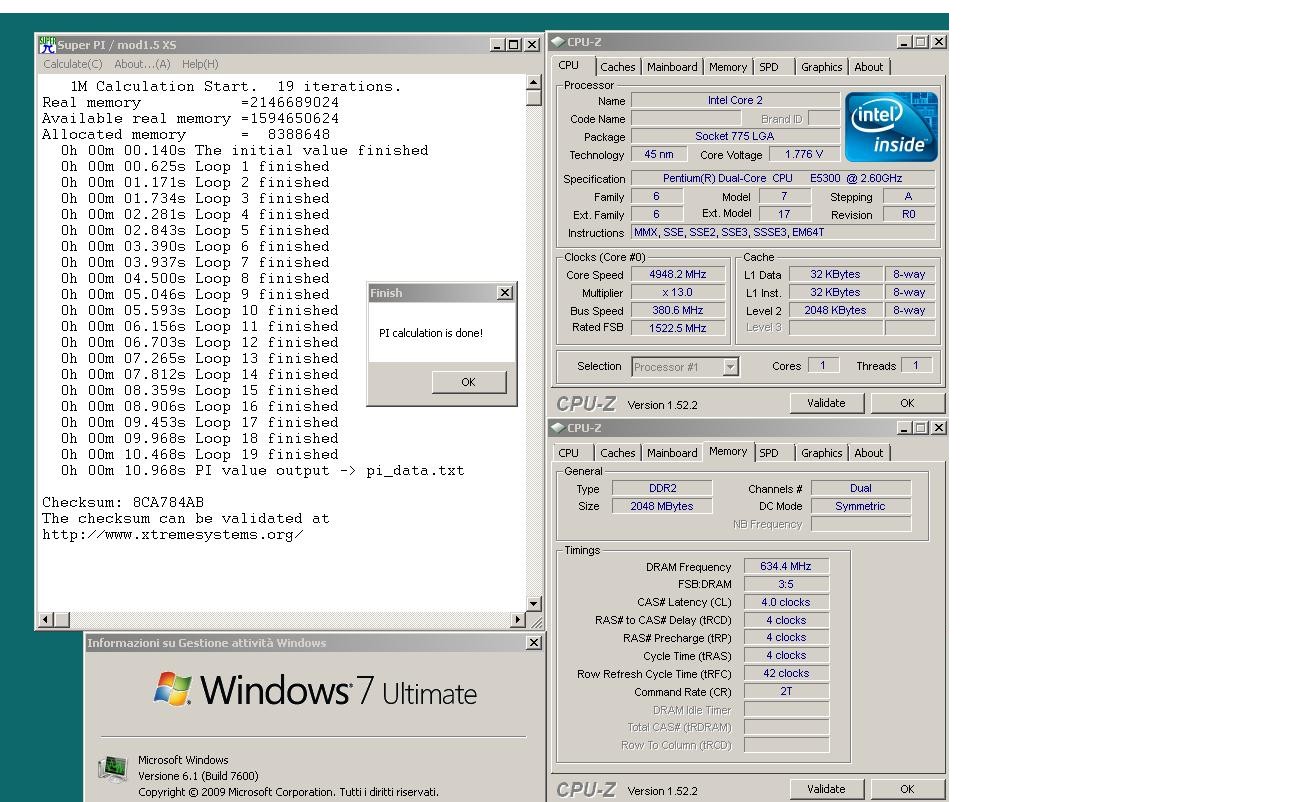The width and height of the screenshot is (1309, 802).
Task: Click Validate in the bottom CPU-Z window
Action: (826, 789)
